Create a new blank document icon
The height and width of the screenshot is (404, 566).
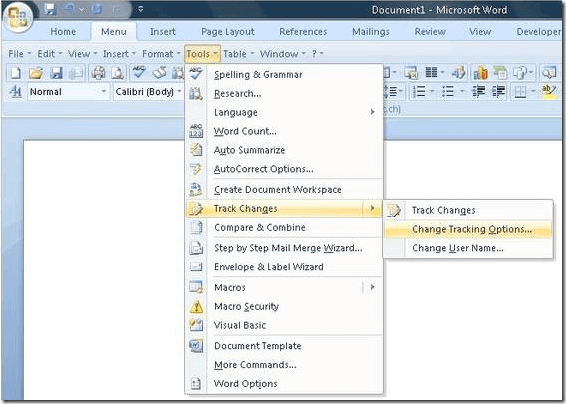point(16,73)
